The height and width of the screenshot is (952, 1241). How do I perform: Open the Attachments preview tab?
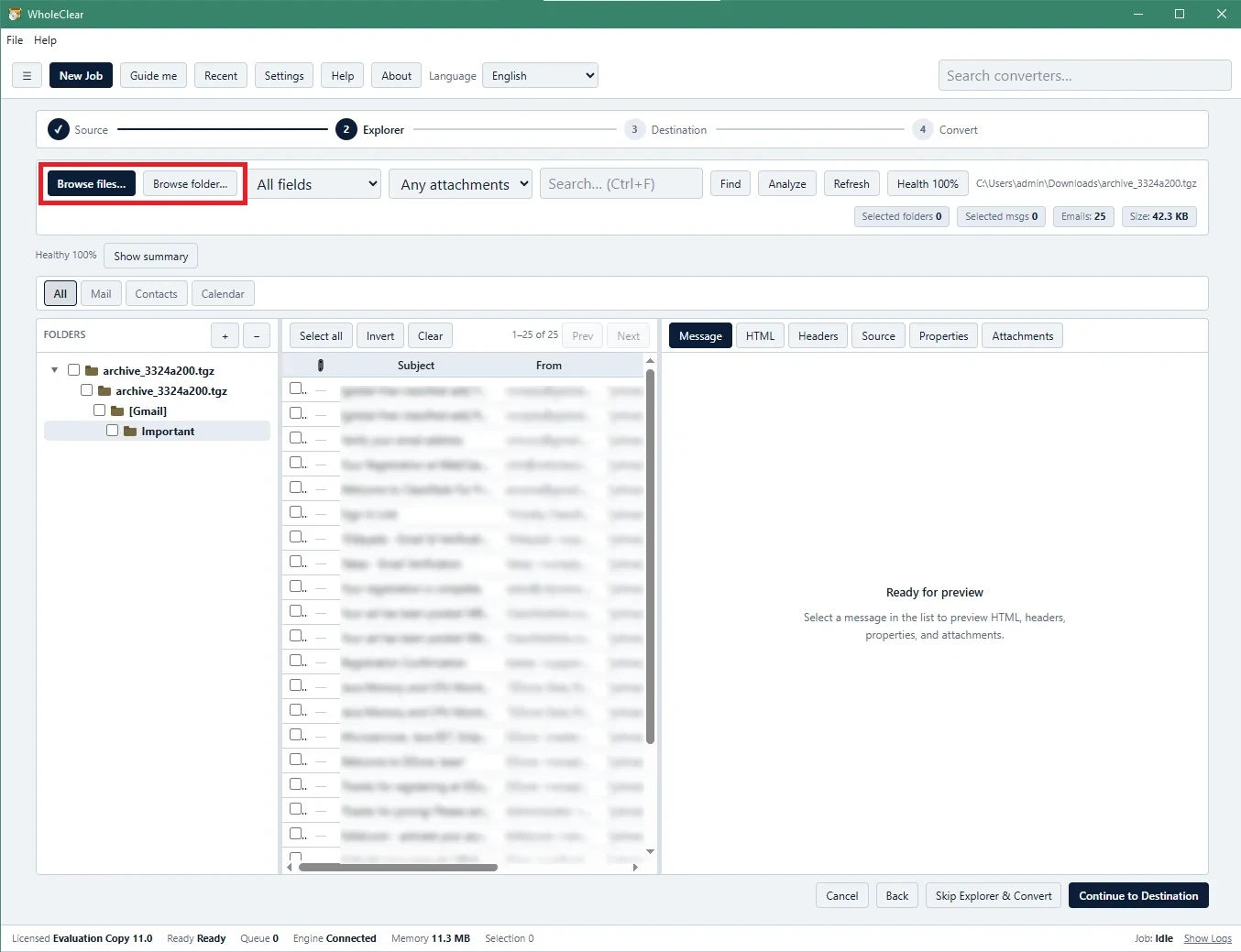(x=1022, y=336)
